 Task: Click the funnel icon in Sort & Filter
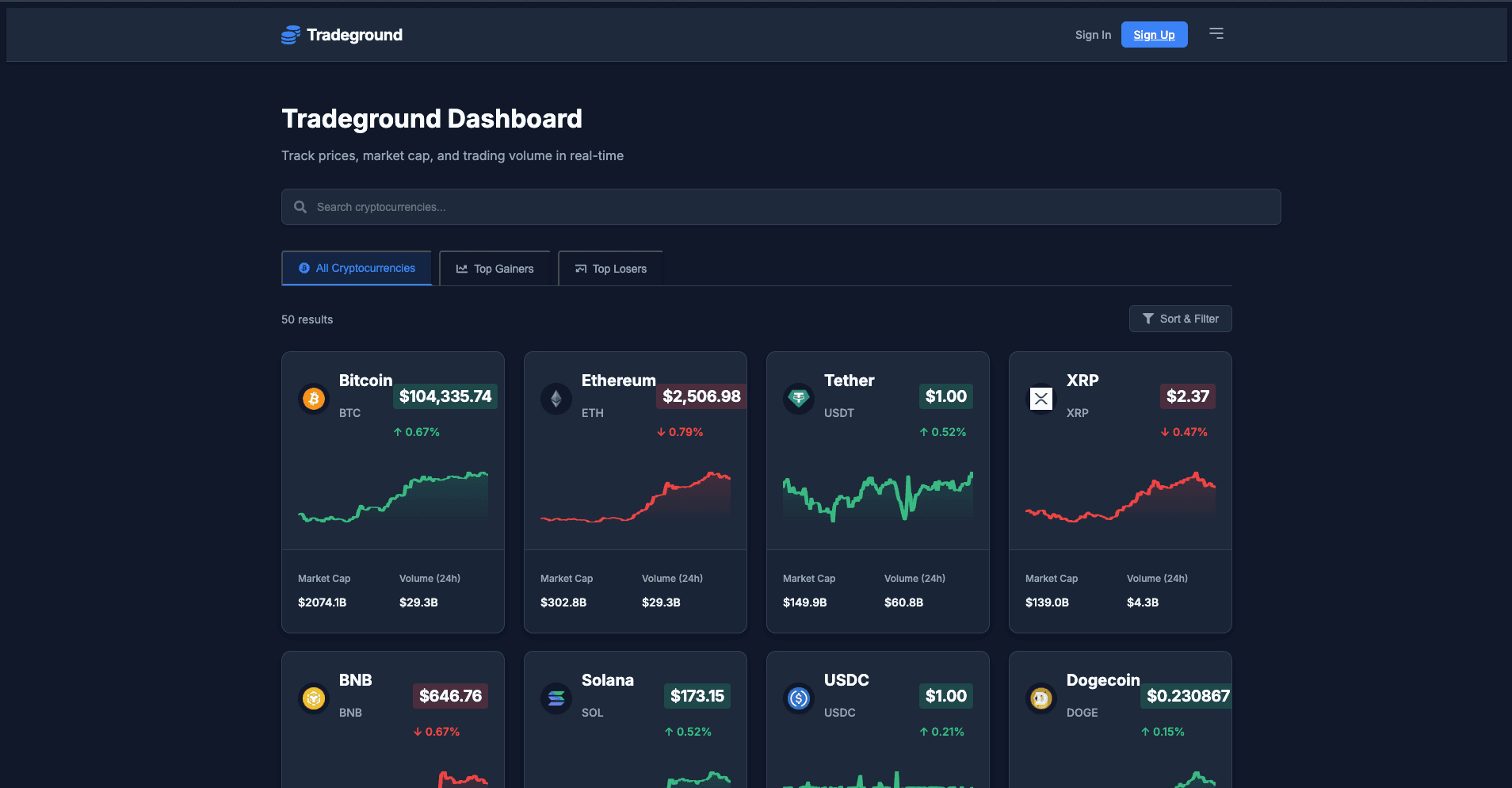1147,319
